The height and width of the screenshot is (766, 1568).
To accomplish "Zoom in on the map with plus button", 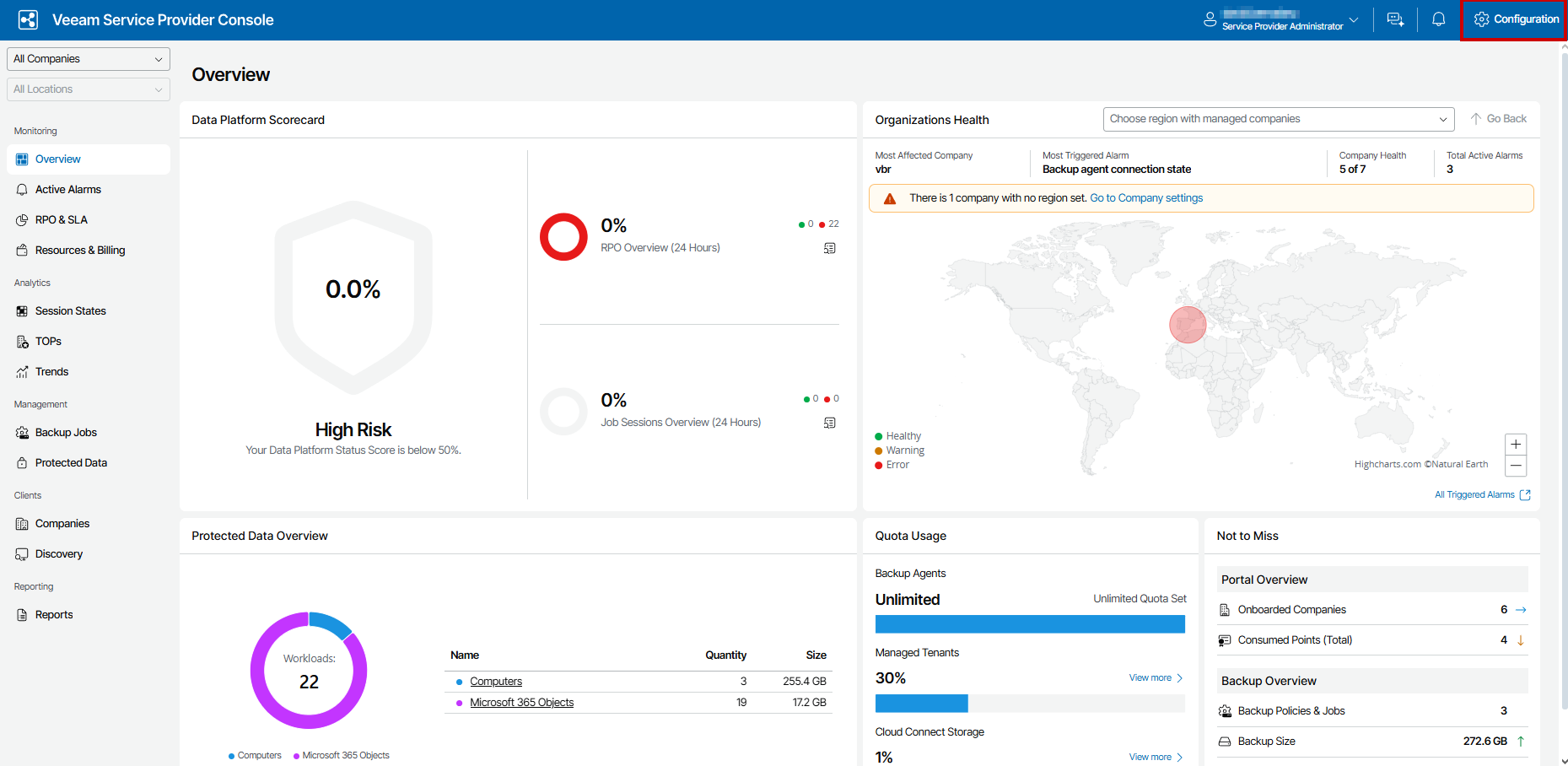I will click(1516, 445).
